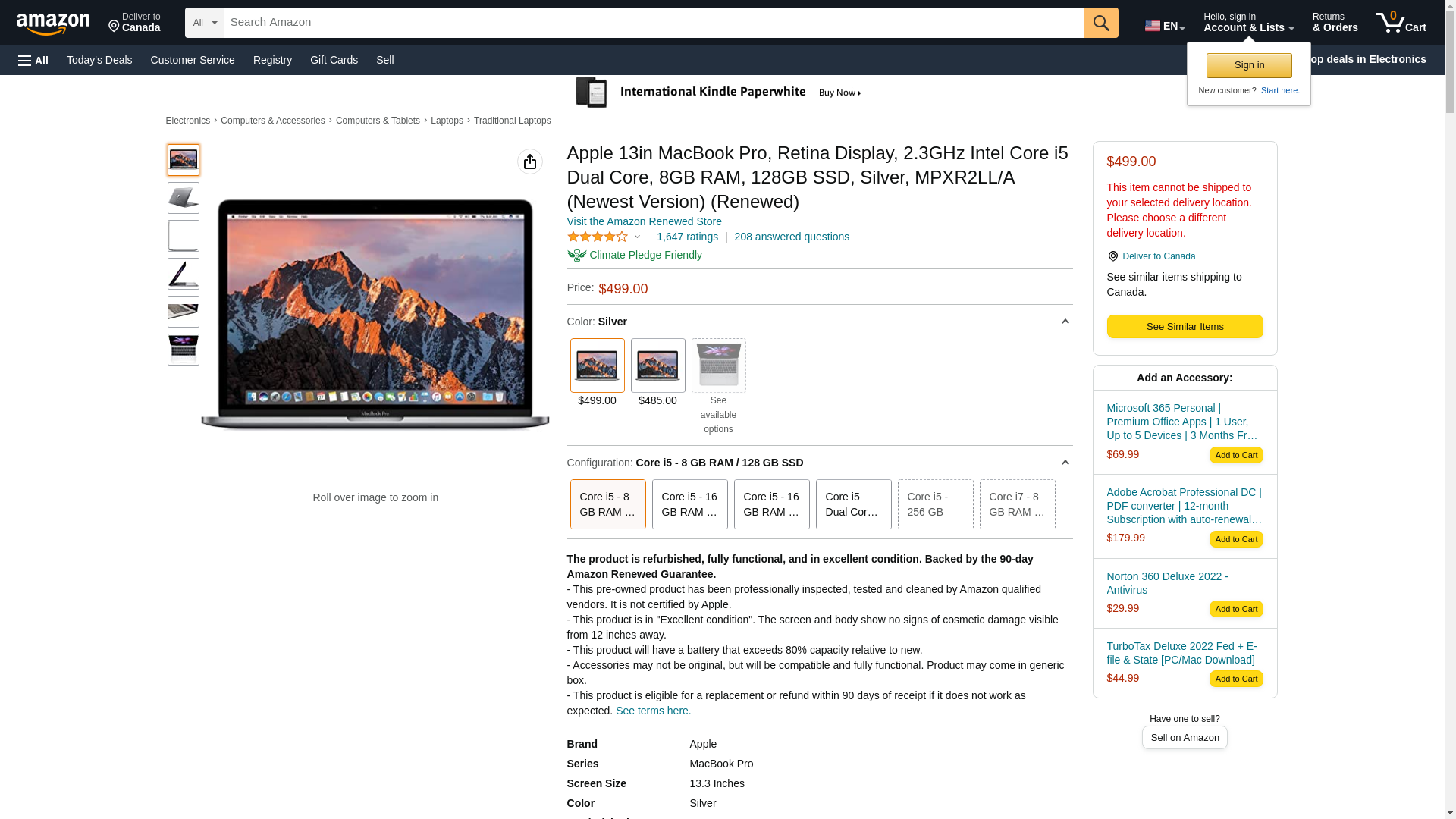
Task: Open the search category All dropdown
Action: pos(204,23)
